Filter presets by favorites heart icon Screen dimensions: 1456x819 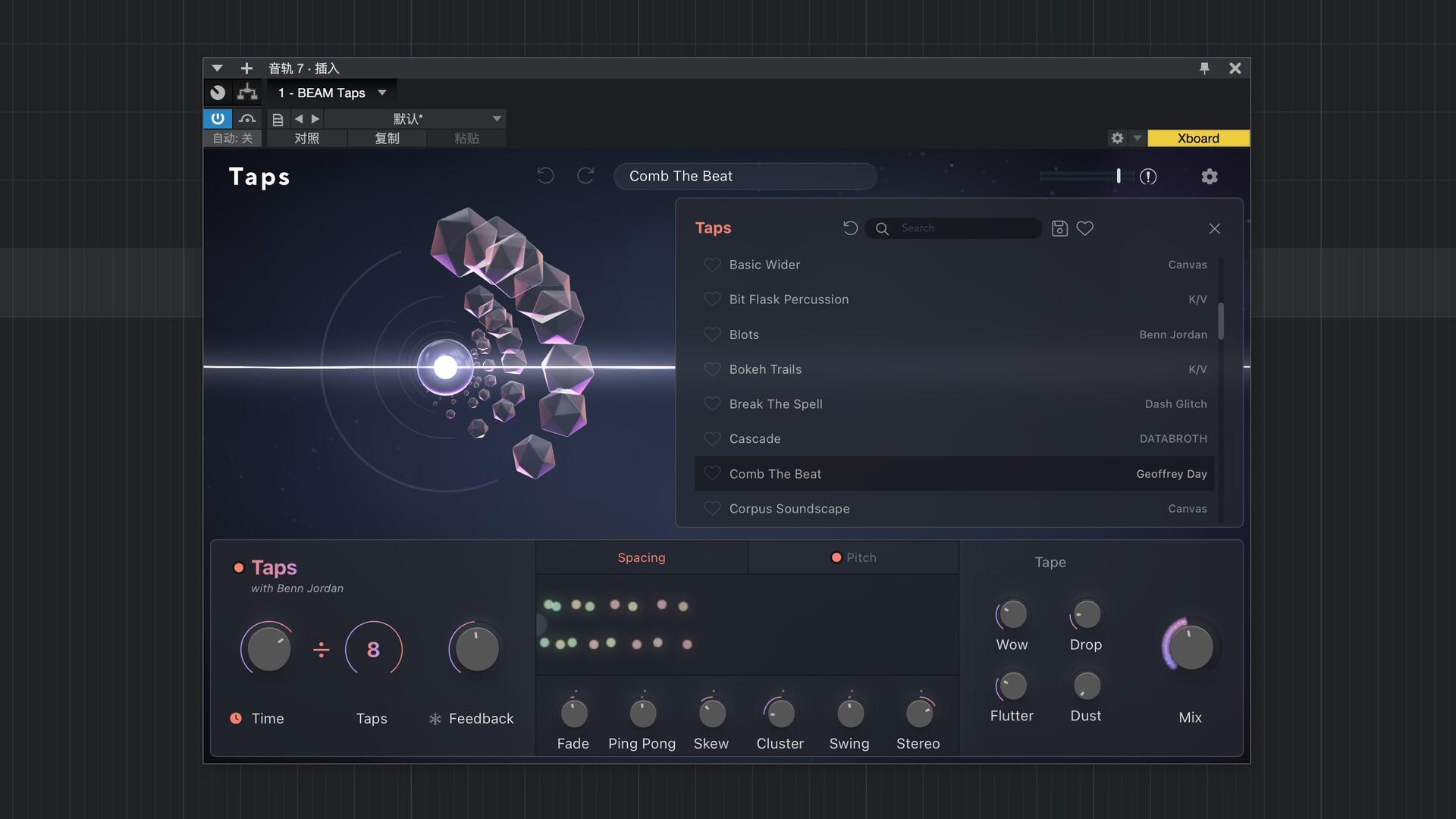coord(1085,228)
